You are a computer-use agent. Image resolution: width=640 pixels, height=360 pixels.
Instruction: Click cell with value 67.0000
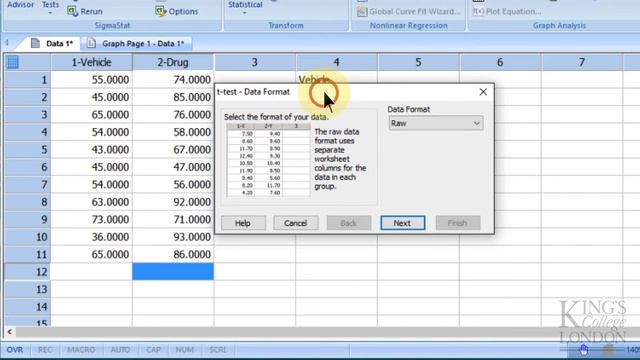[x=173, y=150]
